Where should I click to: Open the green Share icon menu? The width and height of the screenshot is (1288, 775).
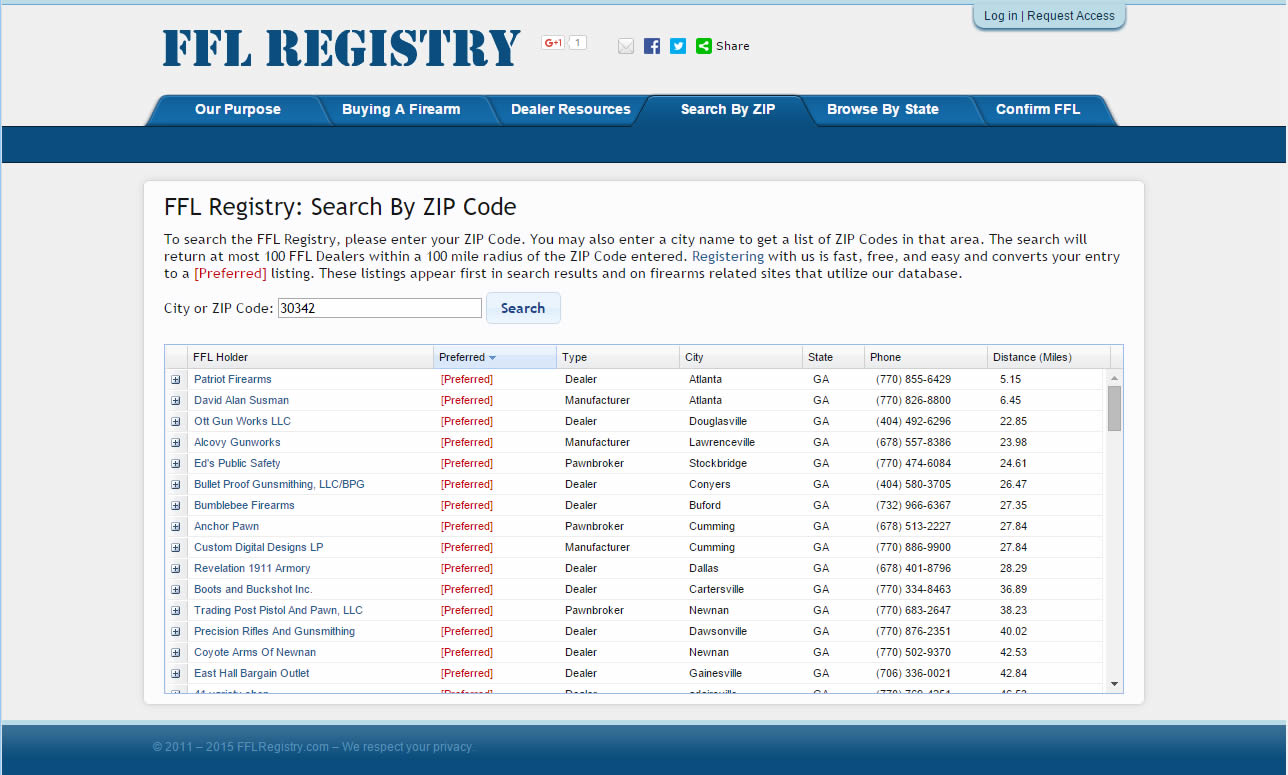pos(704,46)
